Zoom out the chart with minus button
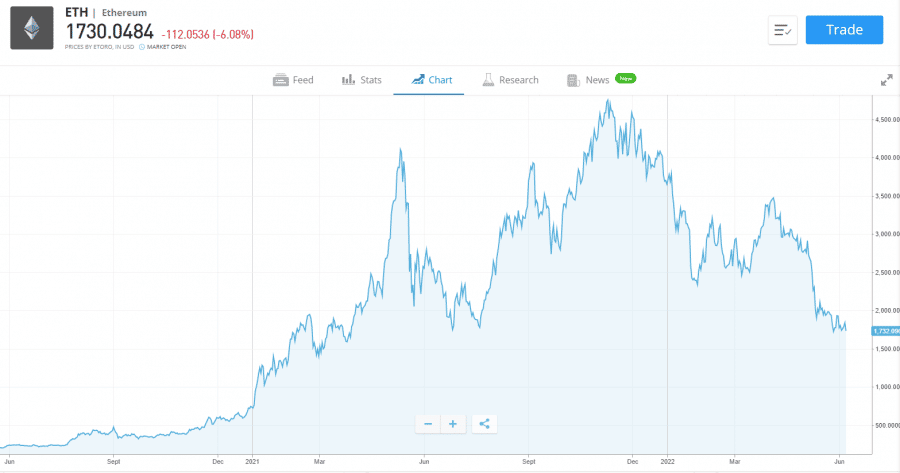 (428, 424)
